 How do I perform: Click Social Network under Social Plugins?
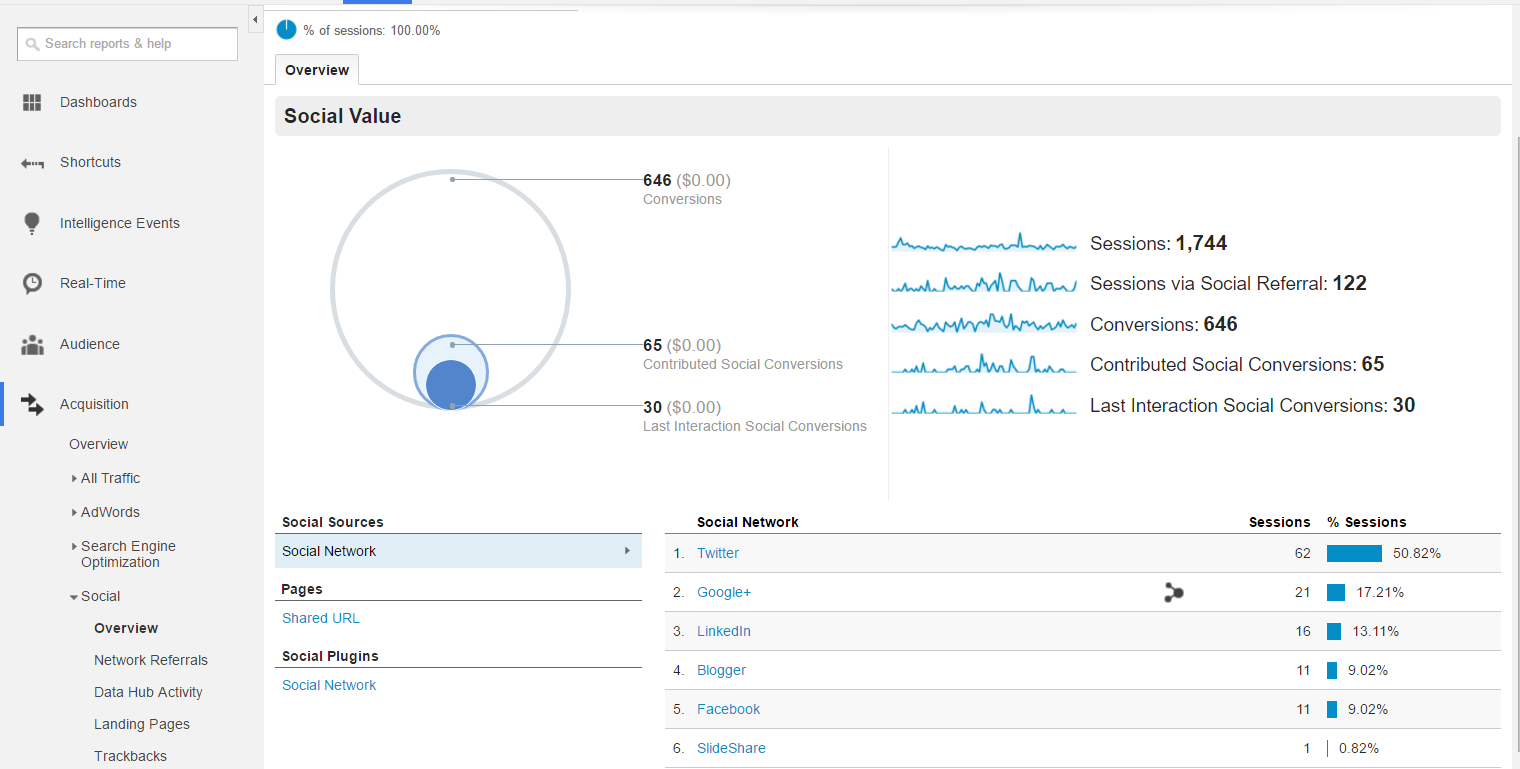(329, 685)
